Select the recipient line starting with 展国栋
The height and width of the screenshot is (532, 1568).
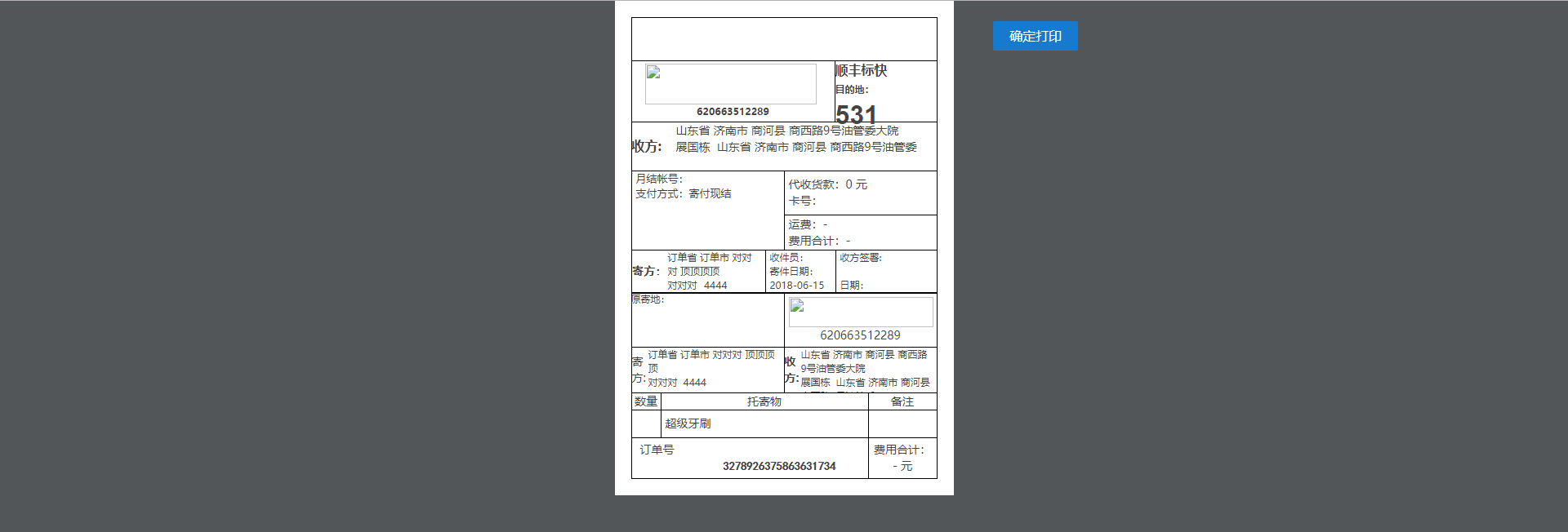coord(796,148)
